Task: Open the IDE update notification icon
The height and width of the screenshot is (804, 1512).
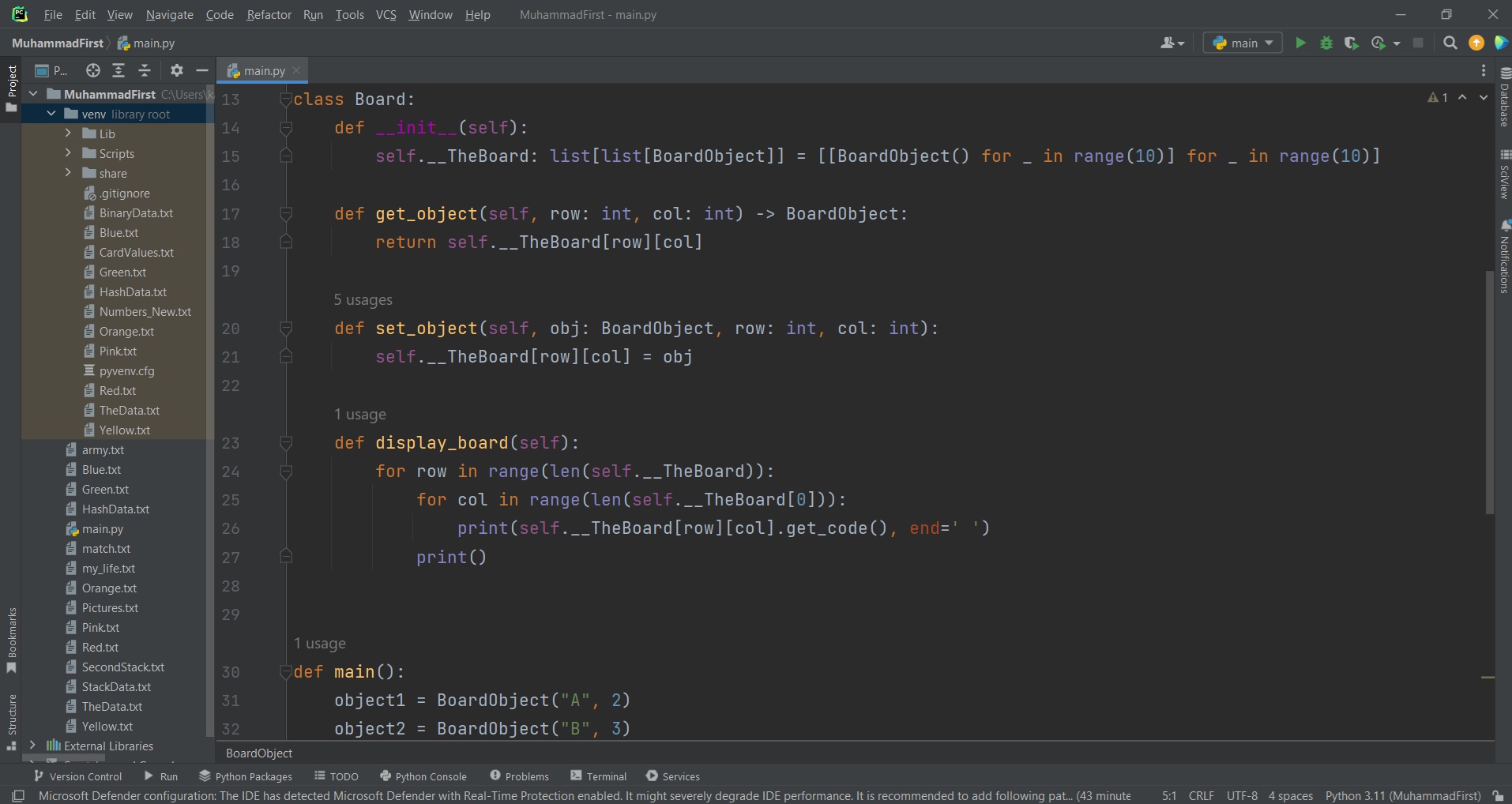Action: (x=1476, y=43)
